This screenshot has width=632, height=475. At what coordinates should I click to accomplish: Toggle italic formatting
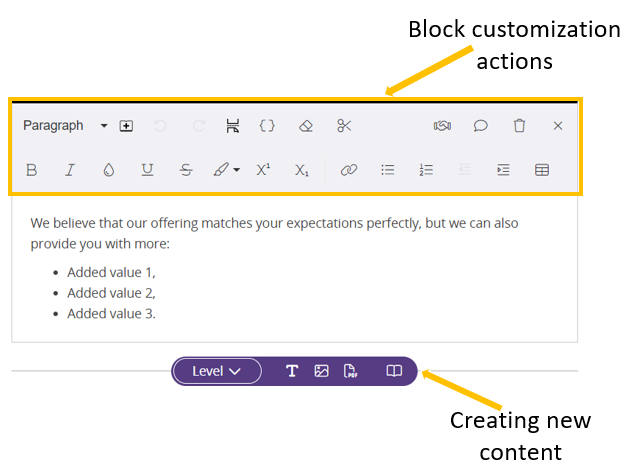(x=70, y=170)
